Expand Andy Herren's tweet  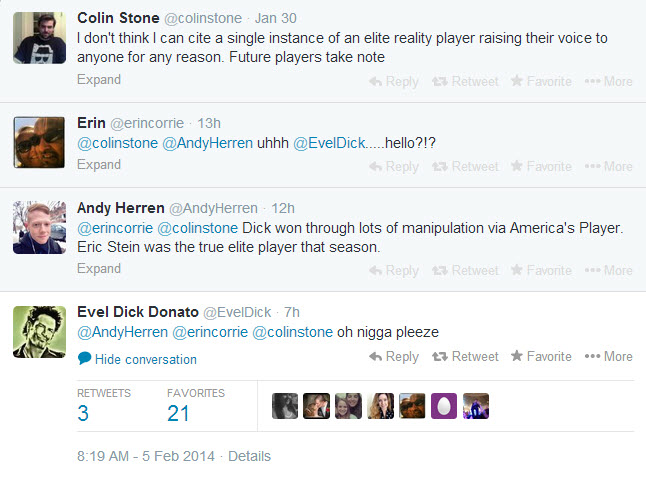(99, 269)
